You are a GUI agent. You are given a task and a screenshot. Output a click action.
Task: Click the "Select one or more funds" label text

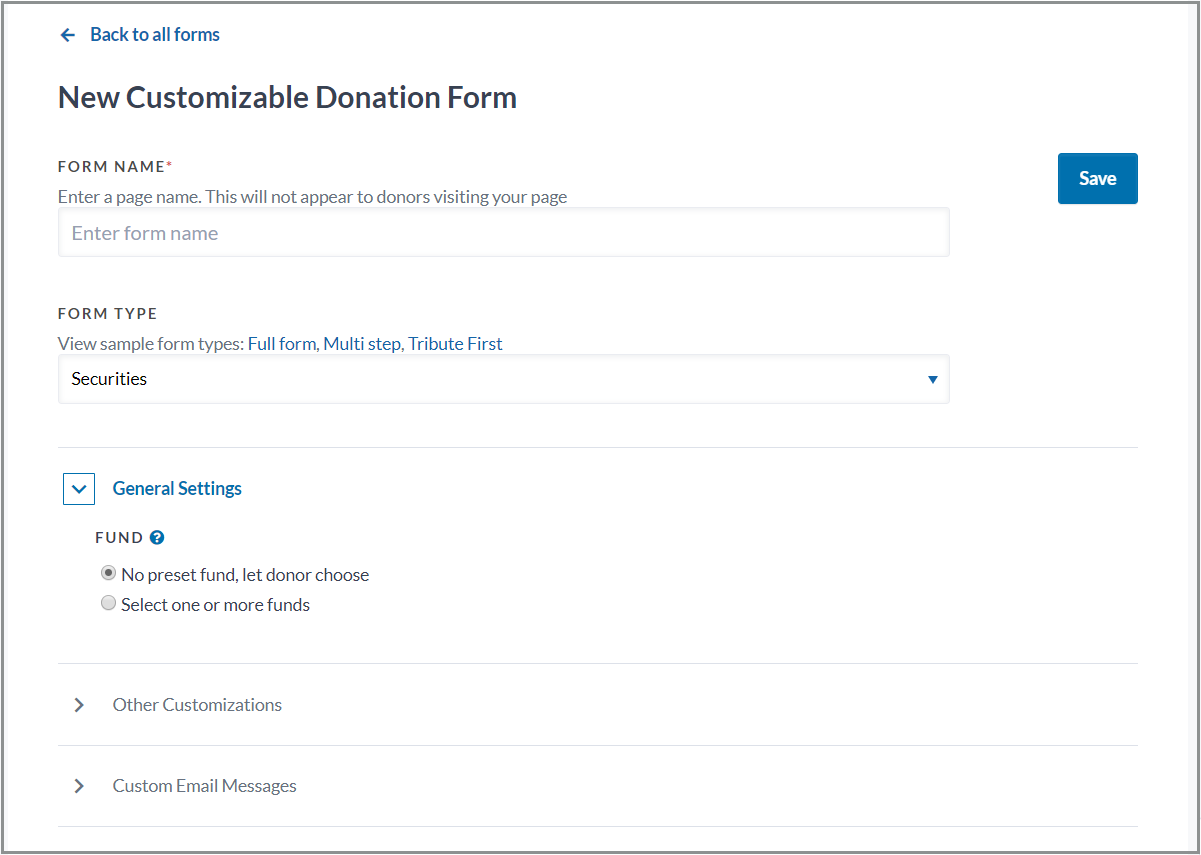coord(215,605)
